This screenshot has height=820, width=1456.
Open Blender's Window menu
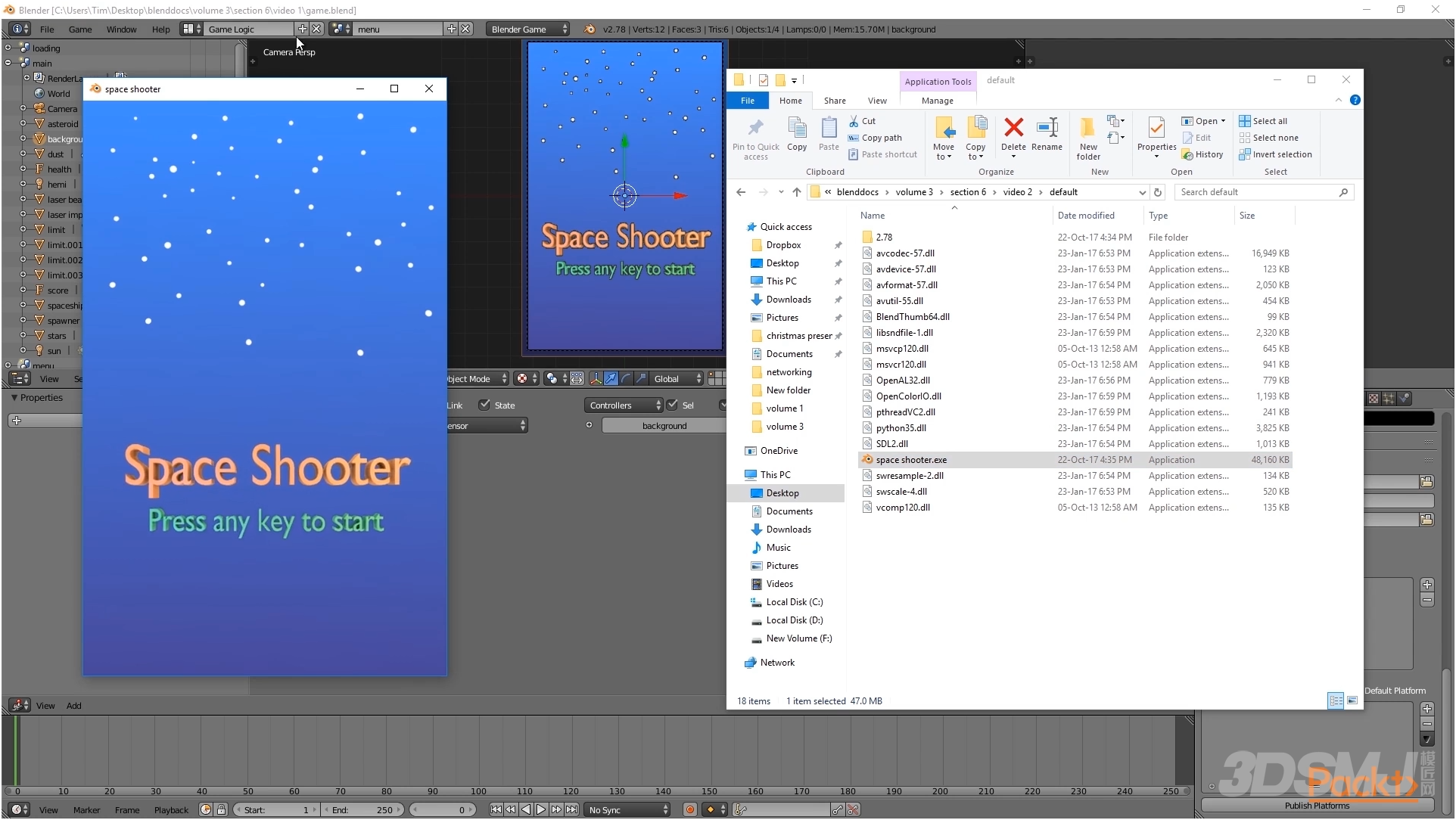tap(121, 29)
